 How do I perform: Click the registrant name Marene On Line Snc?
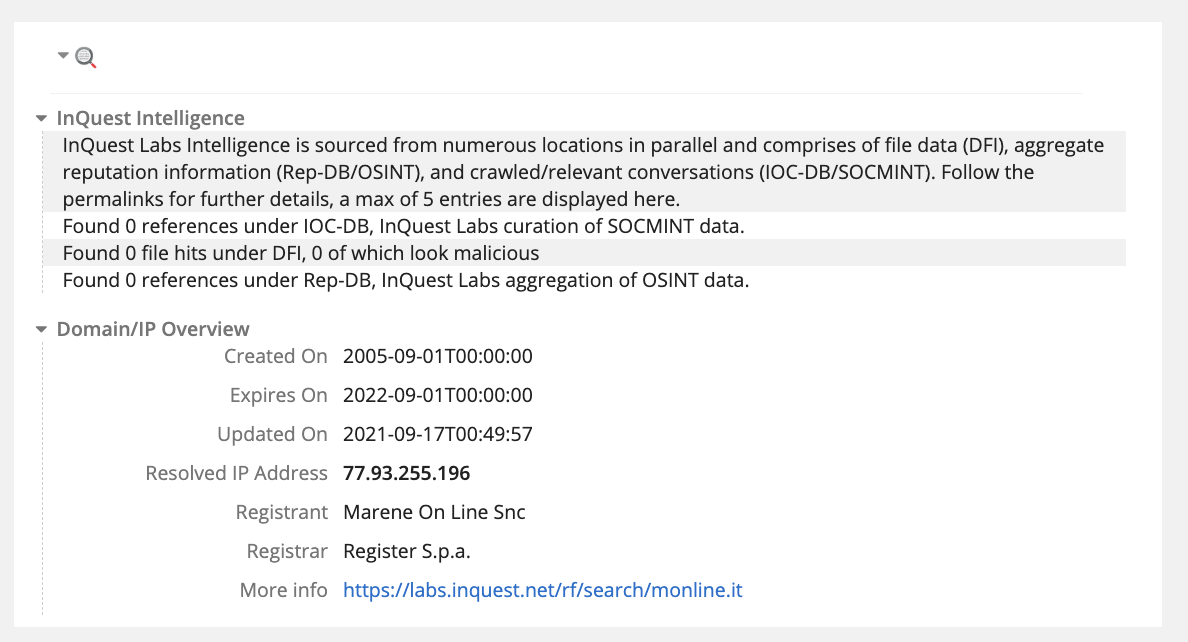[x=434, y=512]
